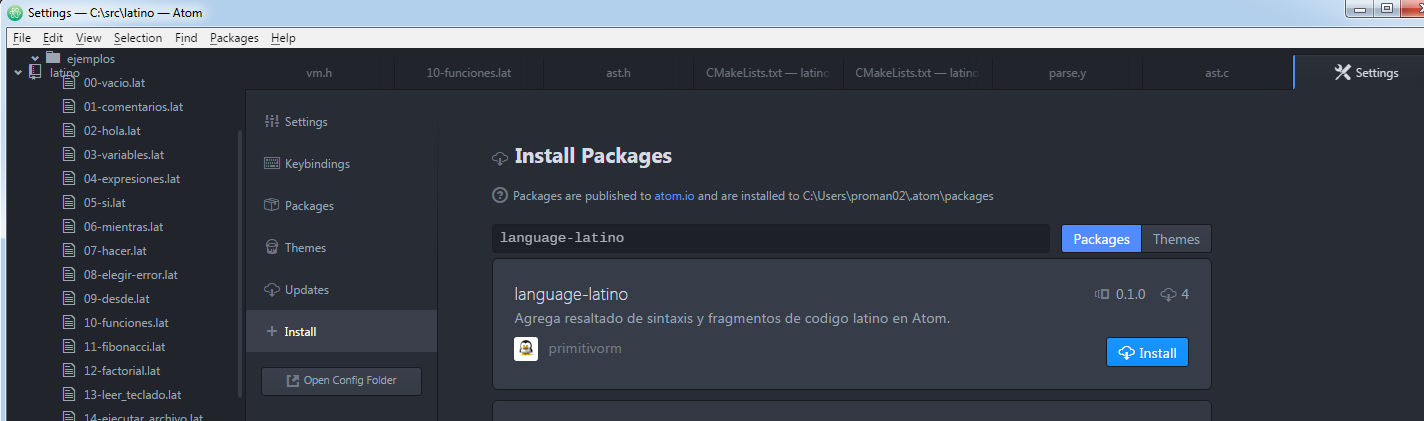Collapse the ejemplos folder chevron
This screenshot has width=1424, height=421.
(35, 58)
